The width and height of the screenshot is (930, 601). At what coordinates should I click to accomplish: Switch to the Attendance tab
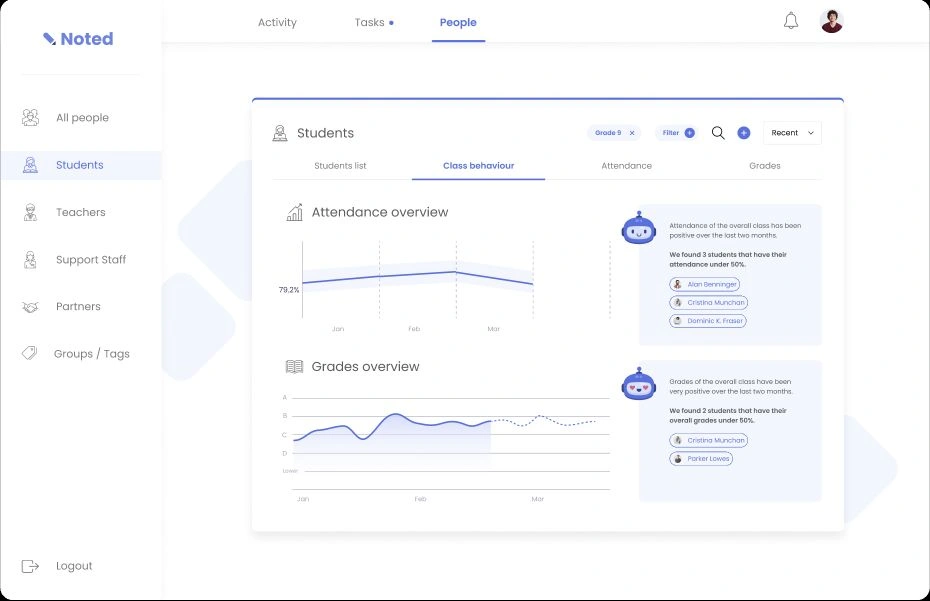626,166
